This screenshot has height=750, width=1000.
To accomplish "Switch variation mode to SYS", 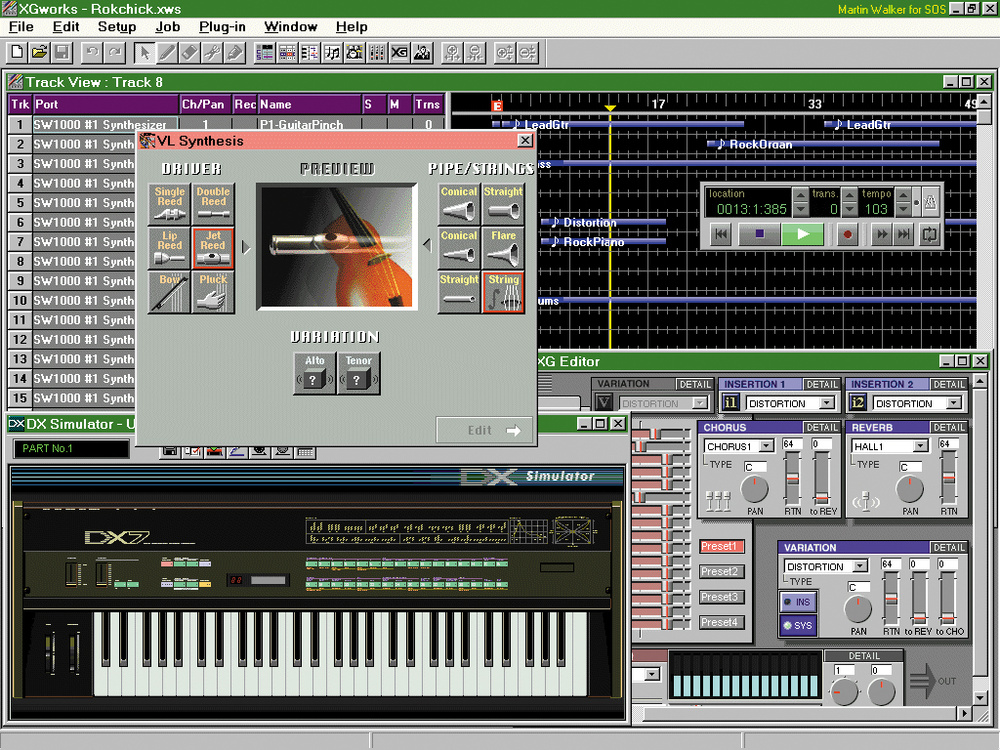I will click(x=797, y=625).
